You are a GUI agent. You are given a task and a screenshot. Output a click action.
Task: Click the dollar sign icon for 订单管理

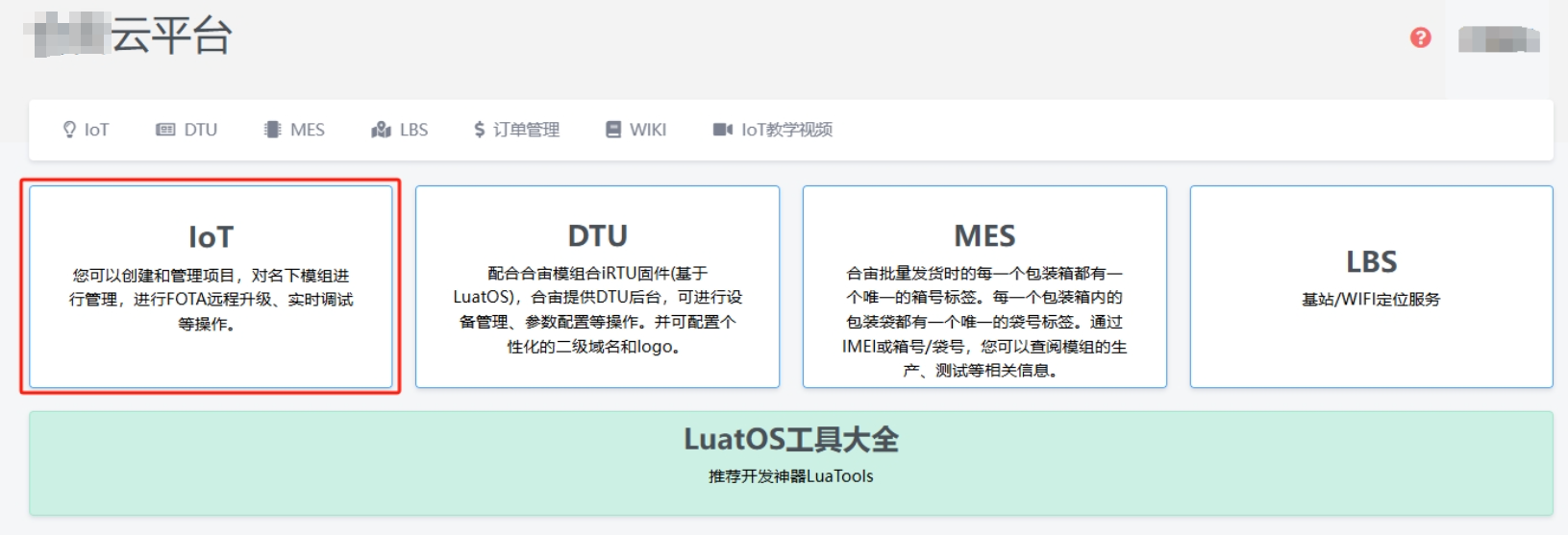[479, 130]
